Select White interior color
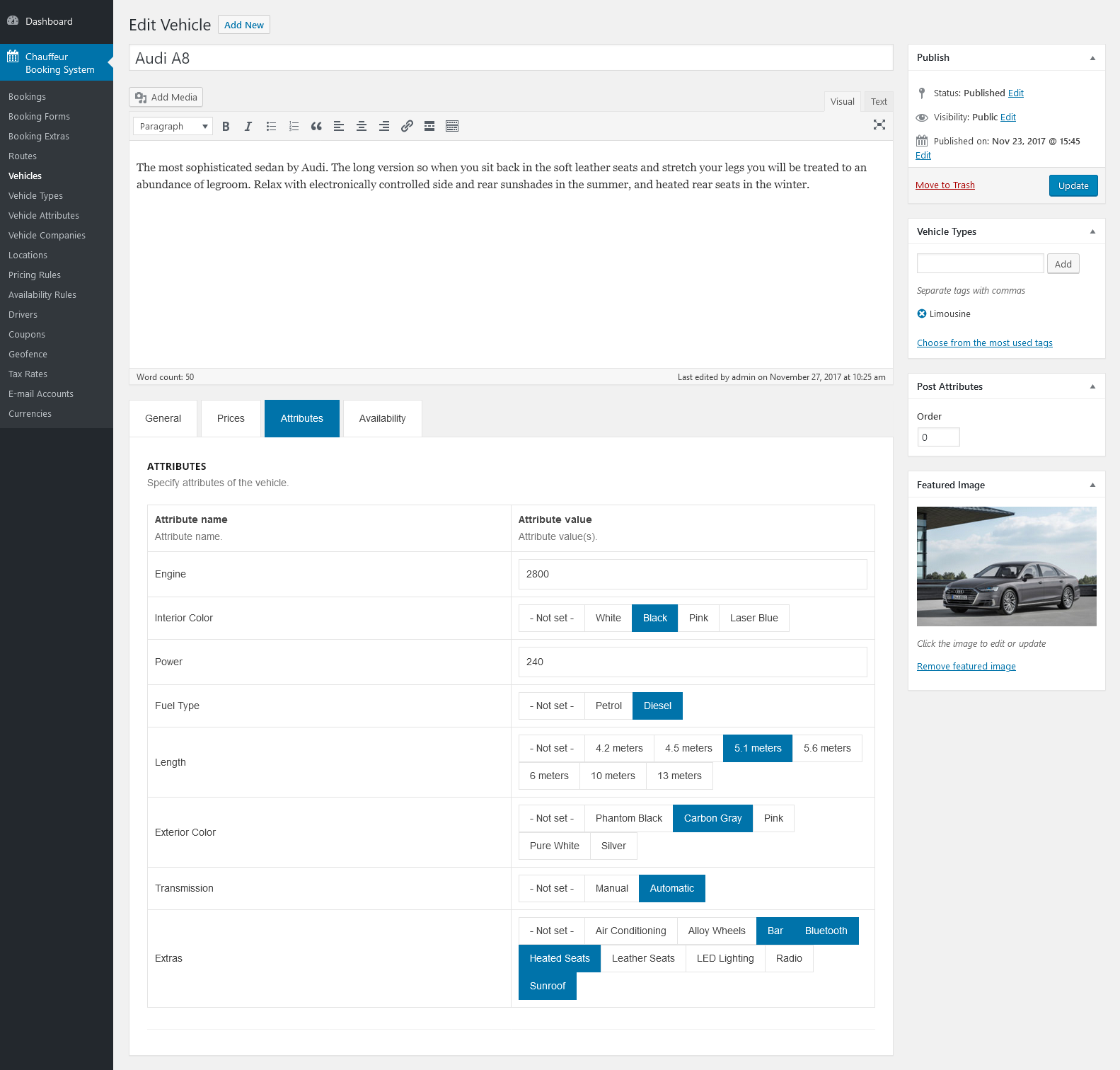This screenshot has width=1120, height=1070. pos(608,619)
